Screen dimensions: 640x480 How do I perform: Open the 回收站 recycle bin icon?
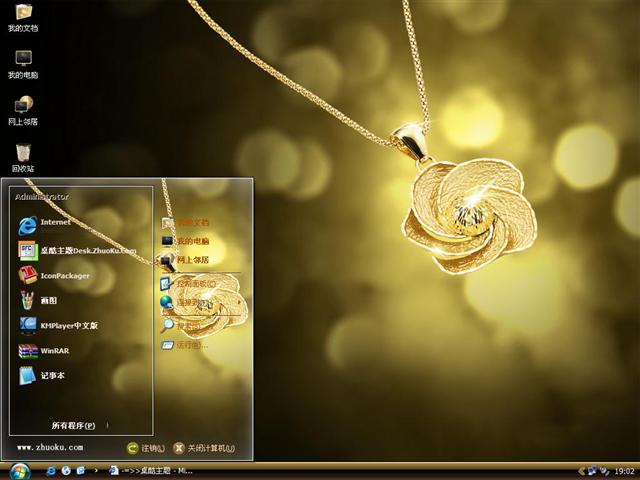pos(22,153)
